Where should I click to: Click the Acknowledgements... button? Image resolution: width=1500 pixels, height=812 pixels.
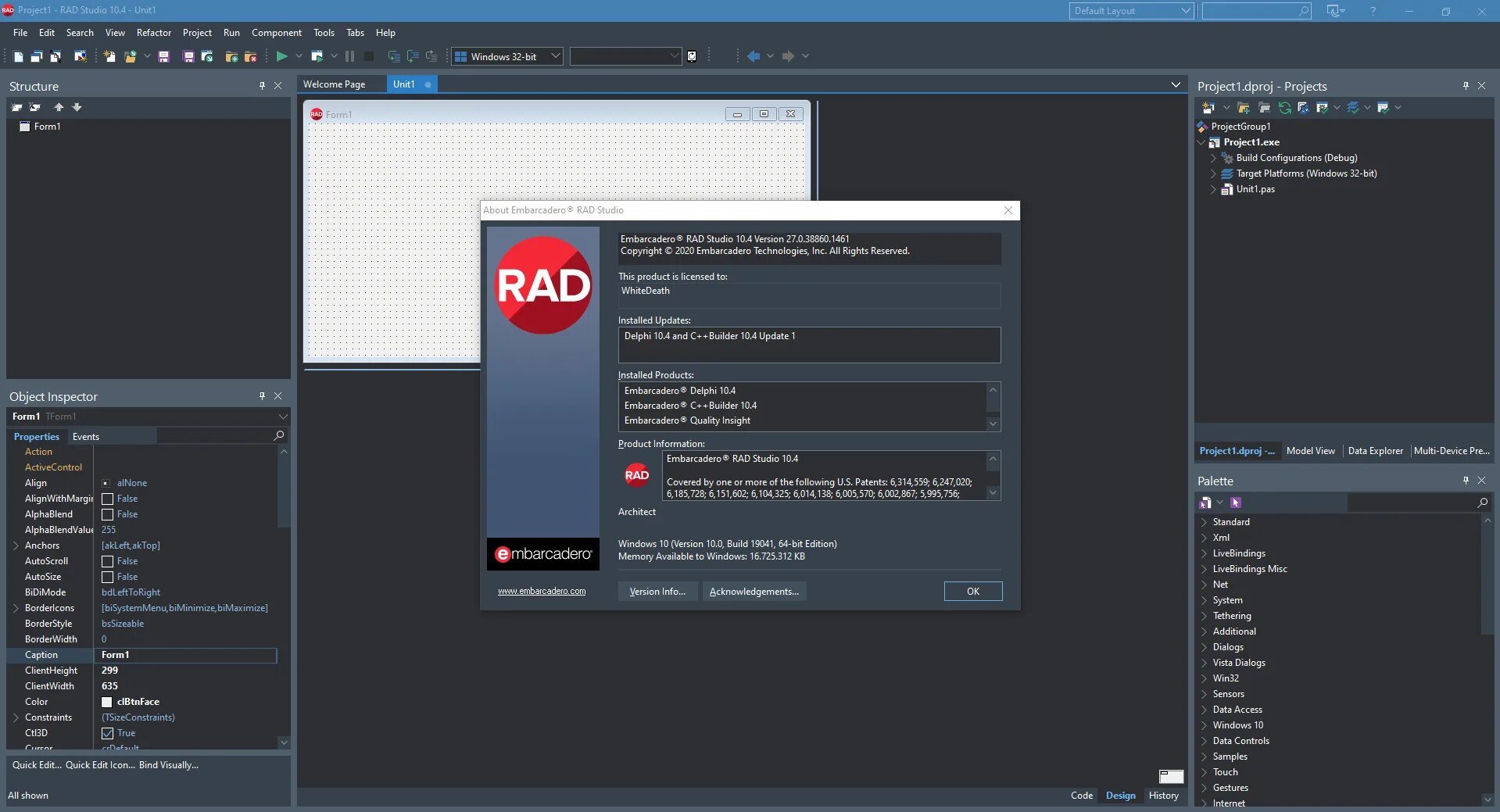754,592
